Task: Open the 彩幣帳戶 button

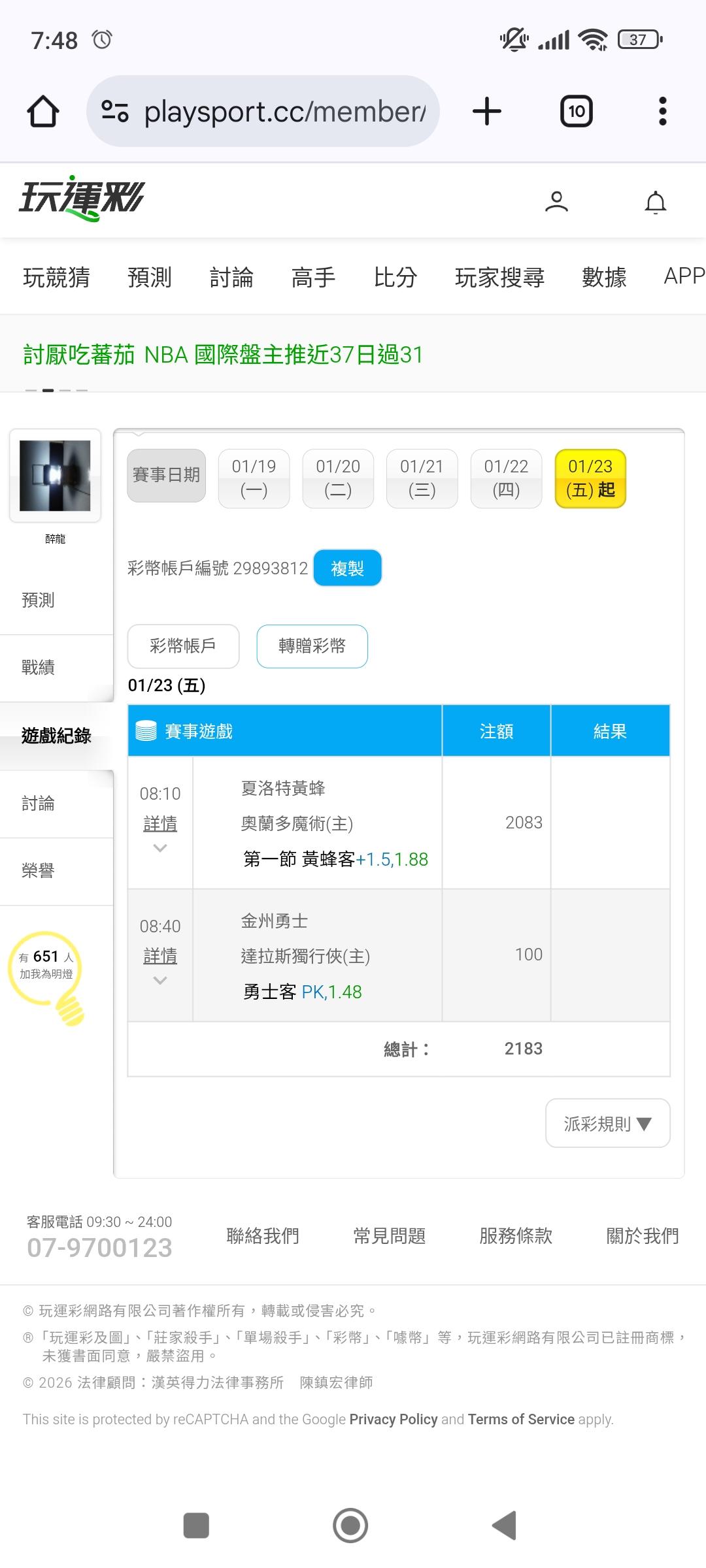Action: coord(183,646)
